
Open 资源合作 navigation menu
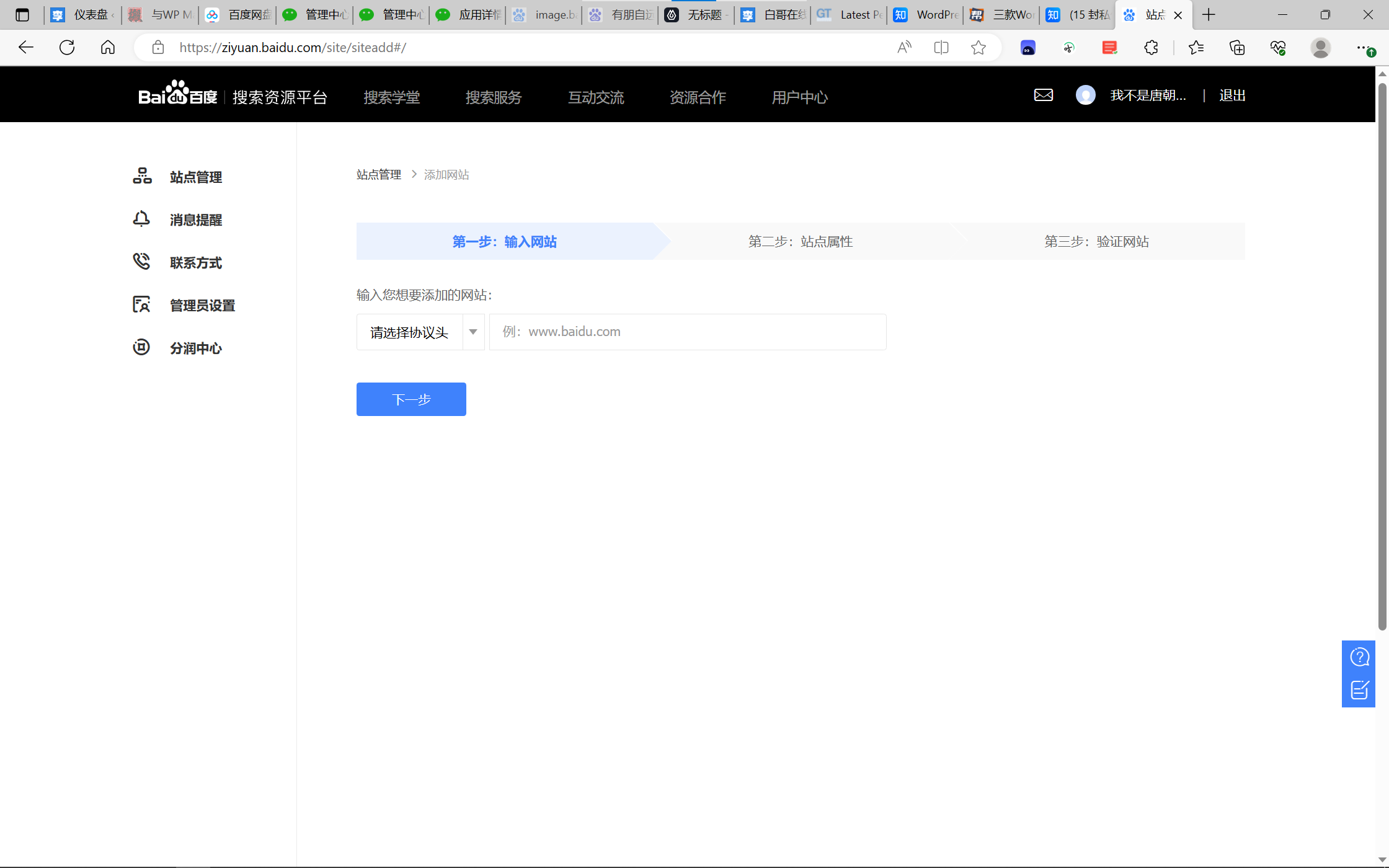pos(698,97)
